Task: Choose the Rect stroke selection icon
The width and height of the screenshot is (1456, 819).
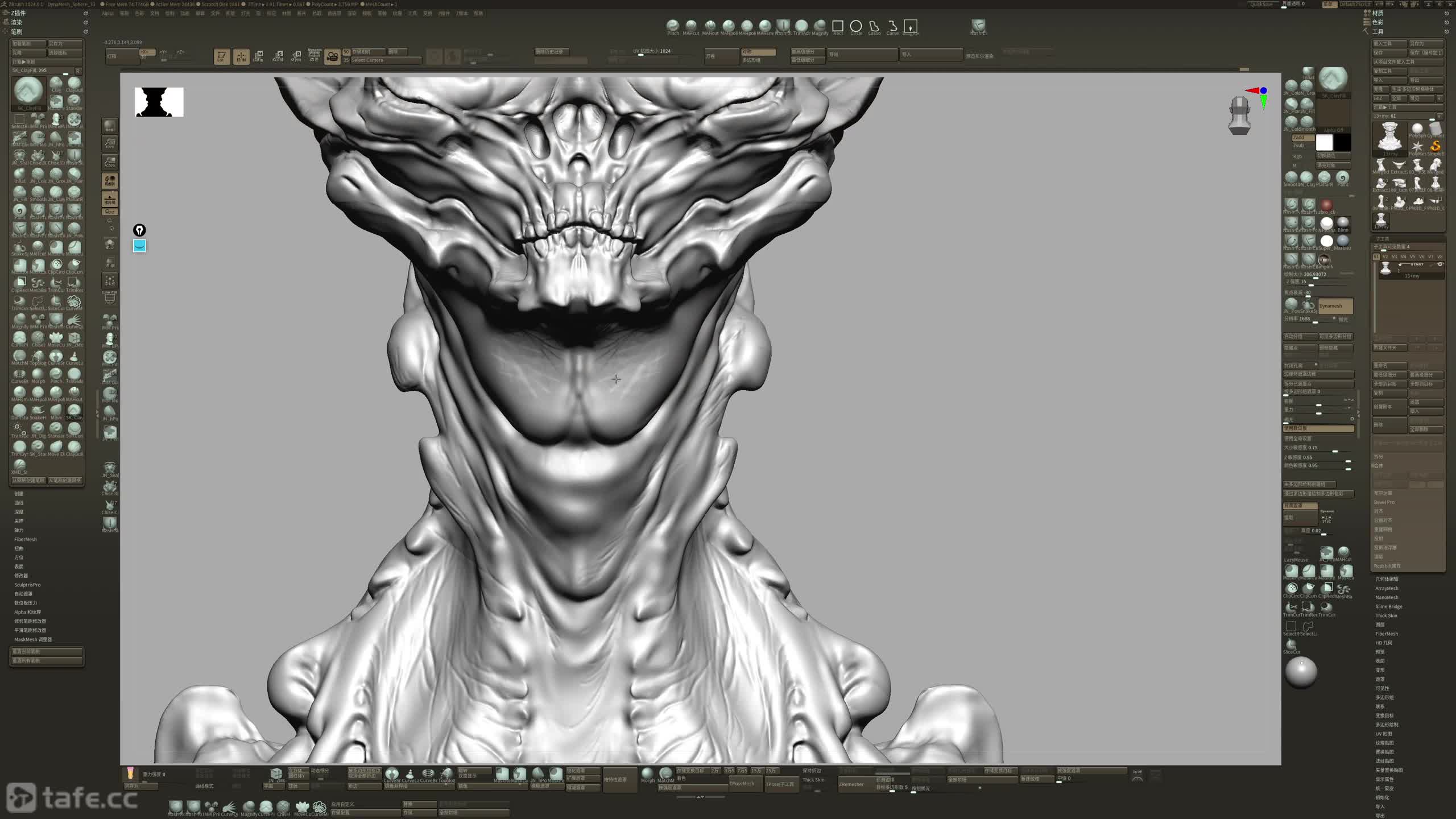Action: tap(838, 27)
